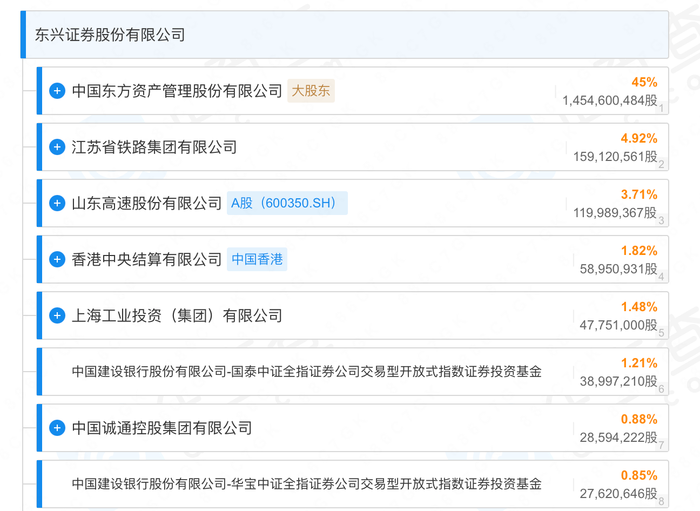Expand 香港中央结算有限公司 plus icon
700x511 pixels.
58,259
